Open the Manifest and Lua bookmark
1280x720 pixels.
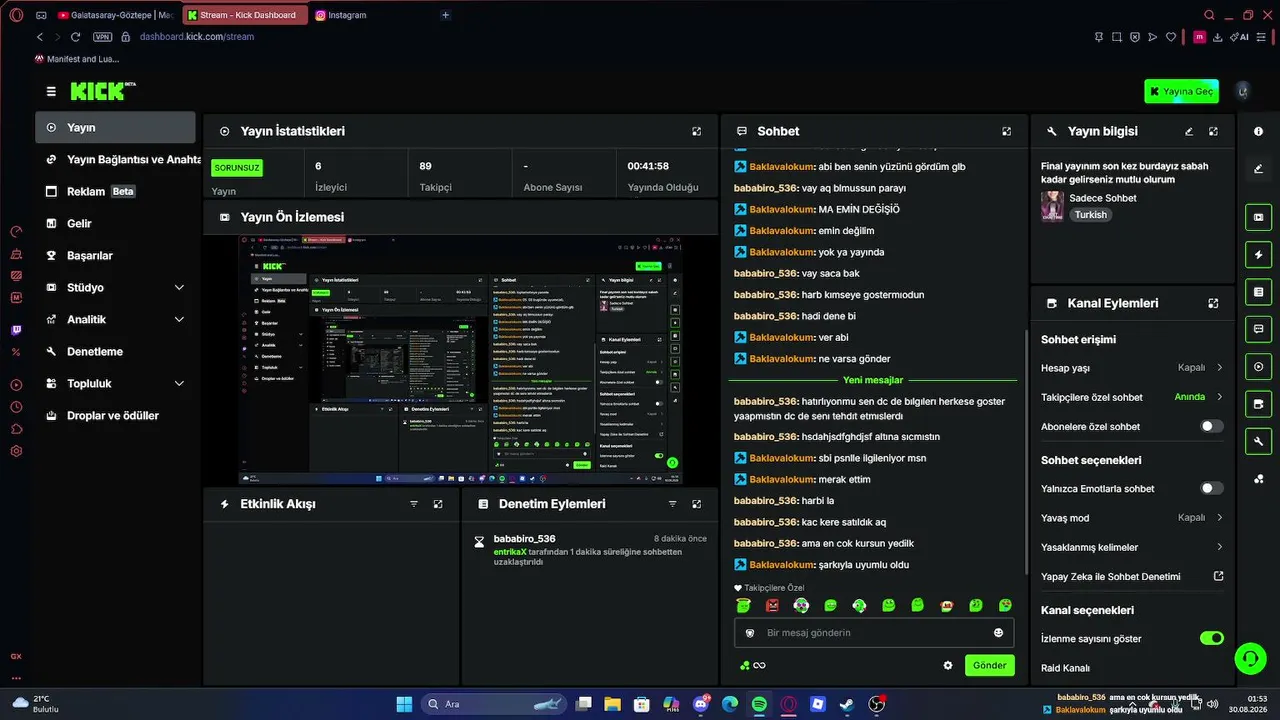pos(77,59)
